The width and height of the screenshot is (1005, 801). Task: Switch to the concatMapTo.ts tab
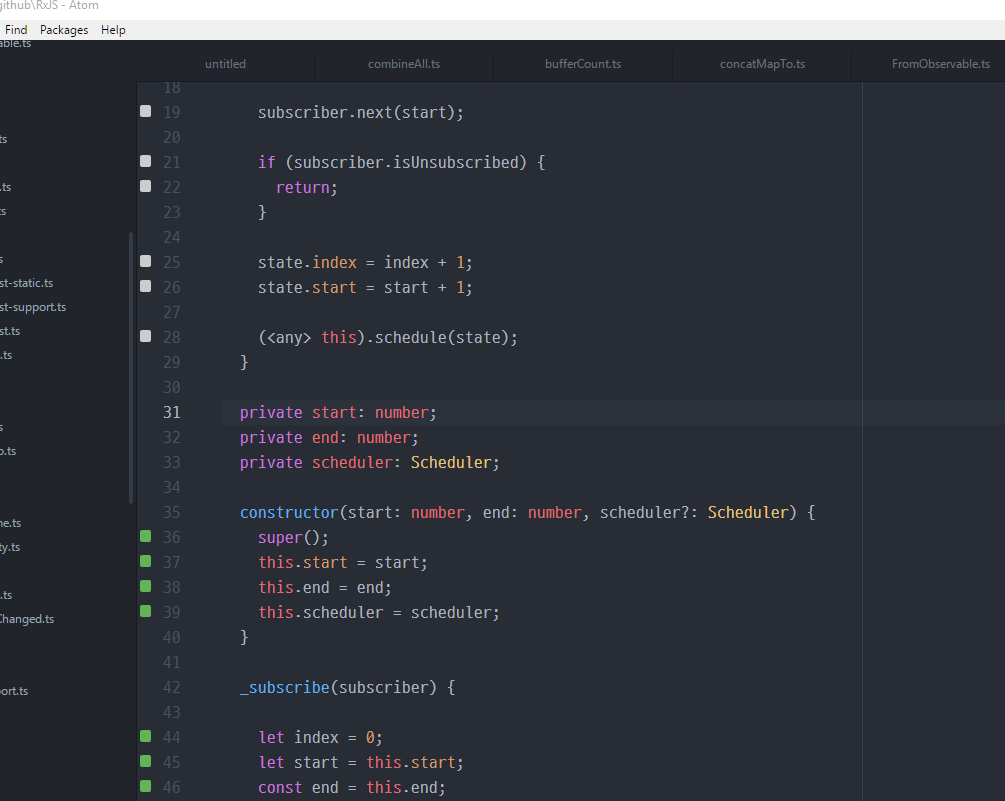tap(762, 64)
